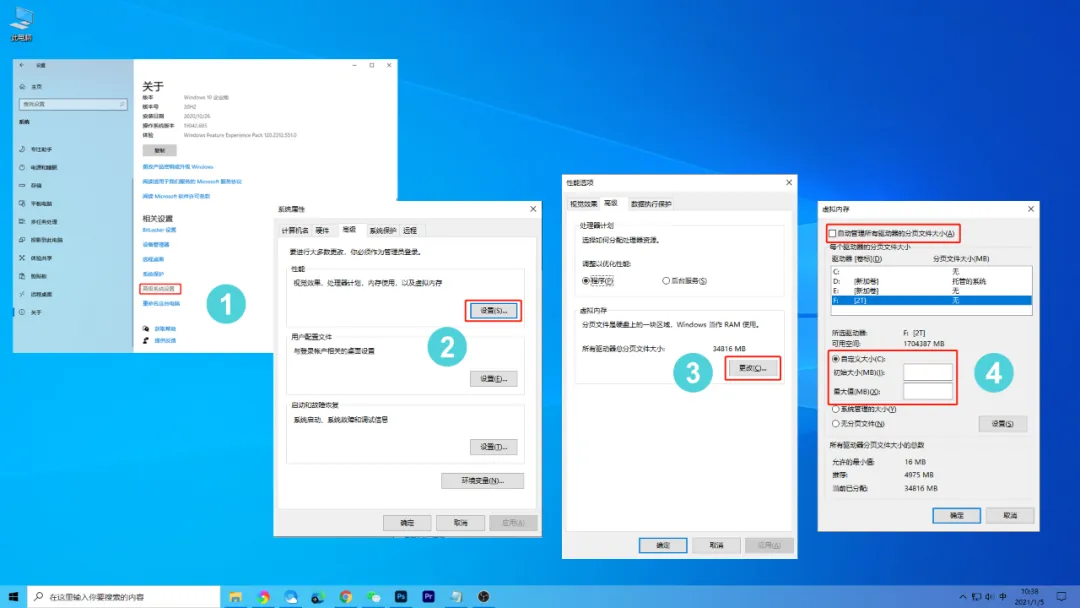Open the Windows product key upgrade link
Viewport: 1080px width, 608px height.
click(178, 167)
